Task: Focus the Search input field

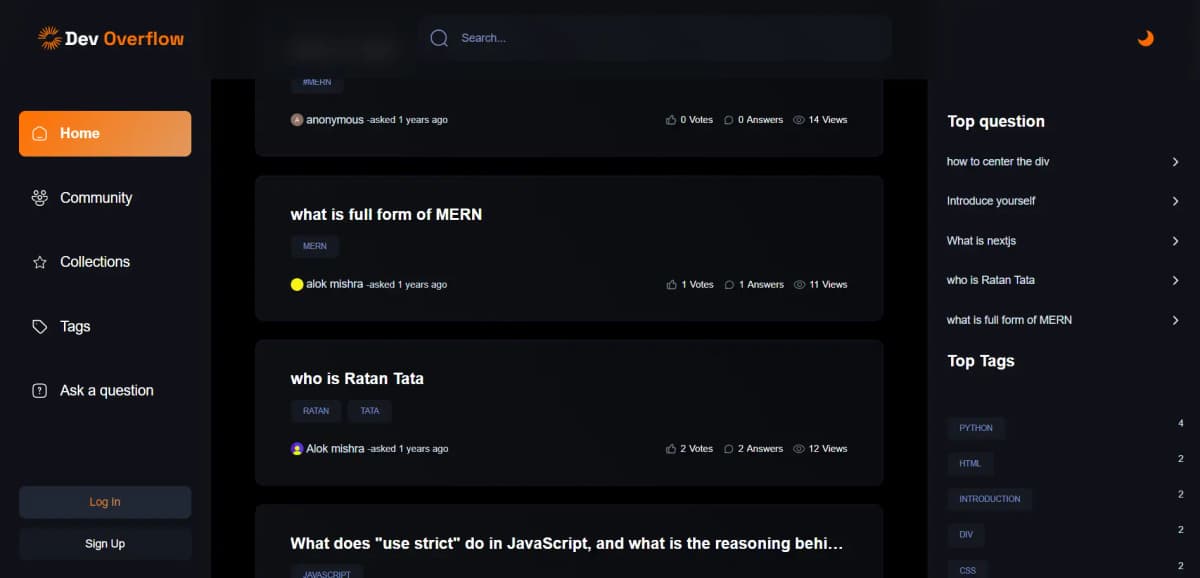Action: tap(655, 38)
